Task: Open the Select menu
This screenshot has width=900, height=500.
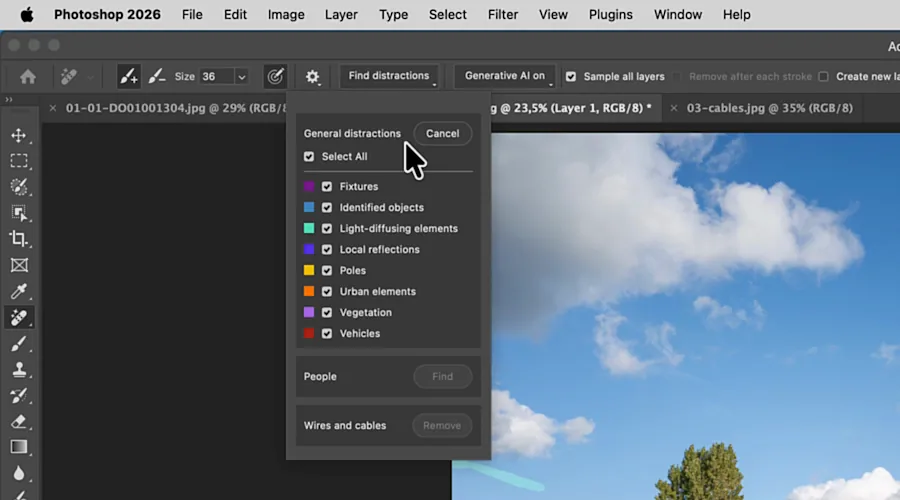Action: click(x=448, y=15)
